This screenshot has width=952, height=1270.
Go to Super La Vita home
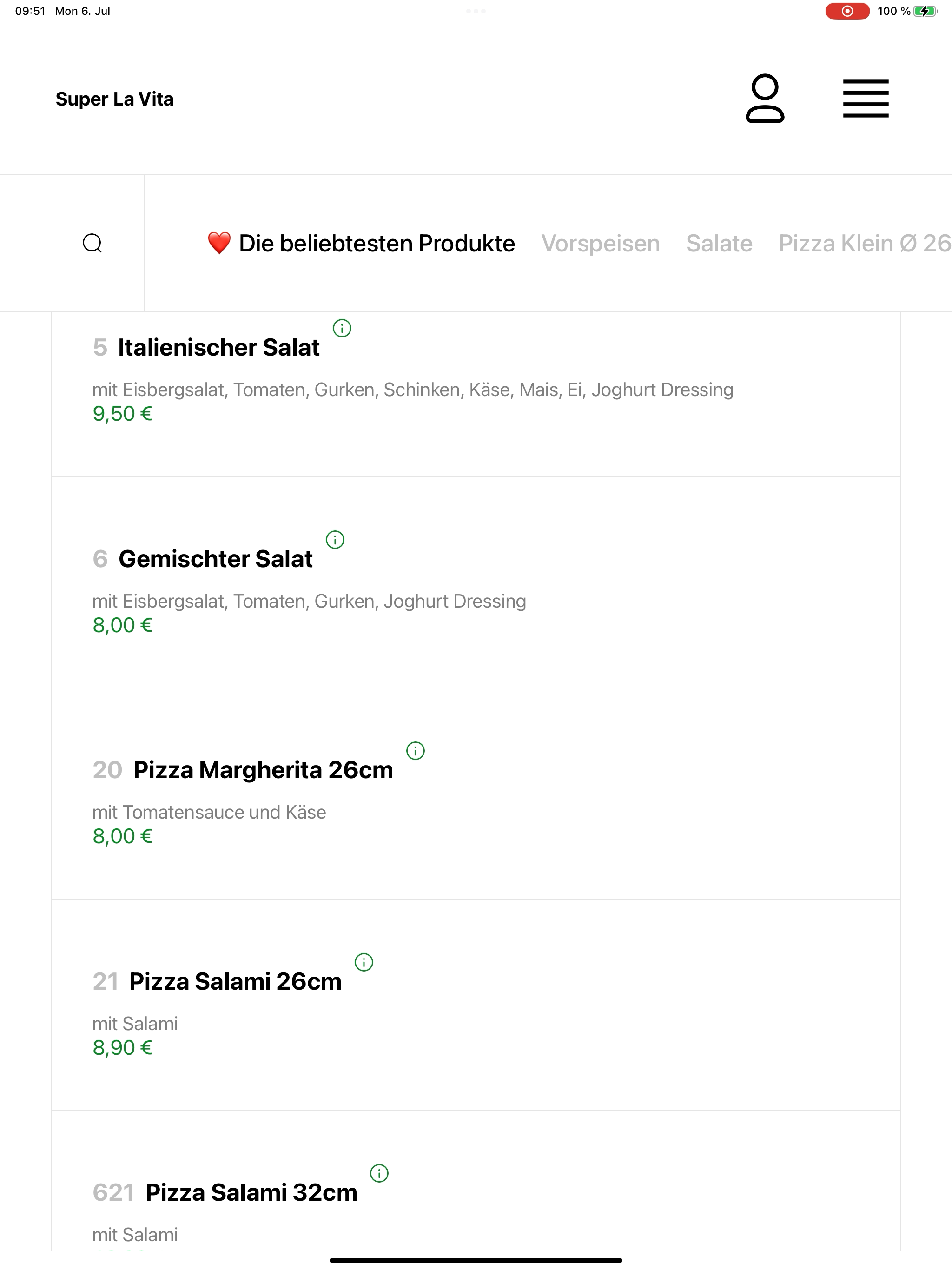click(x=114, y=99)
